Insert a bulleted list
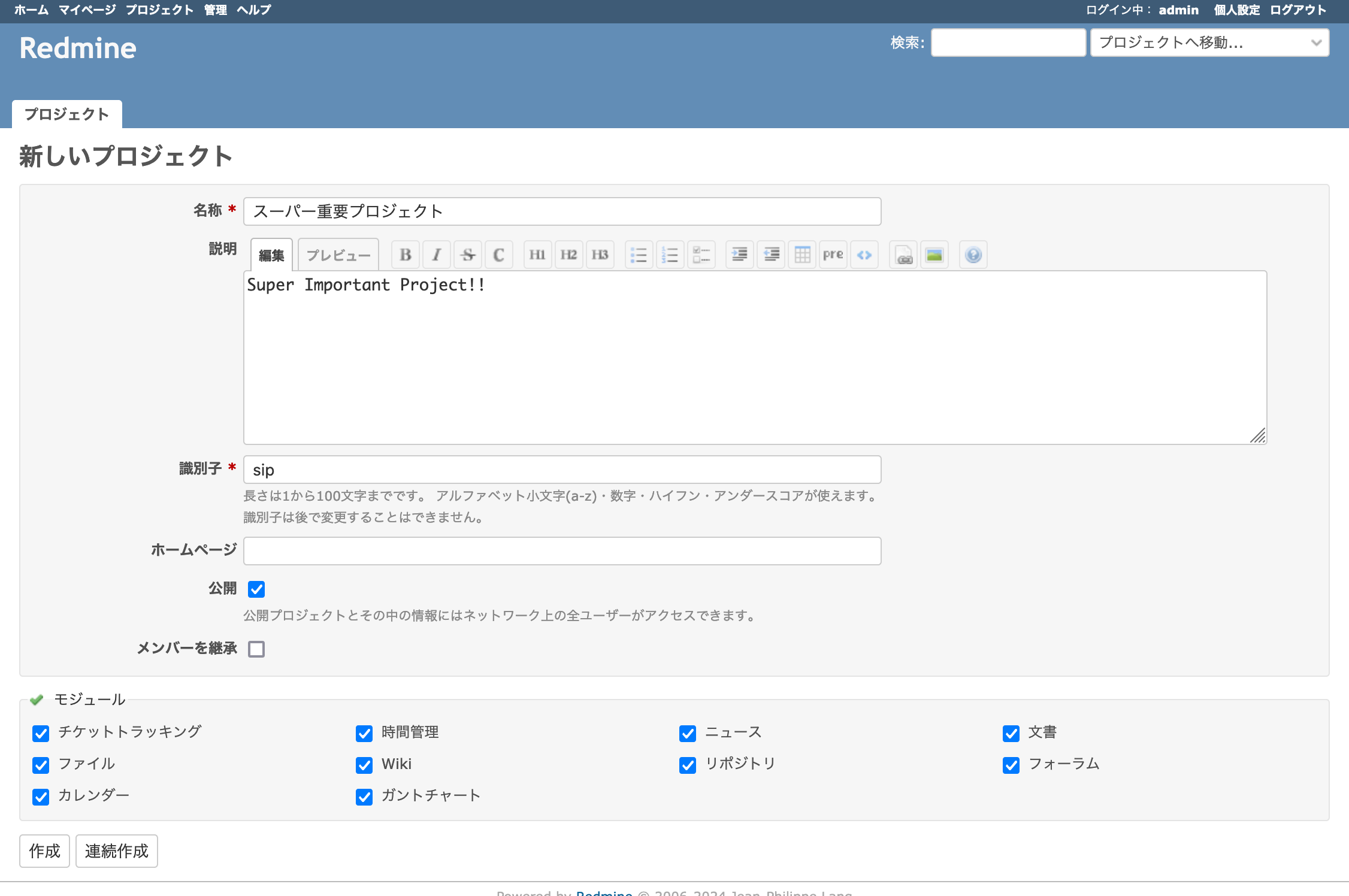Viewport: 1349px width, 896px height. tap(639, 254)
